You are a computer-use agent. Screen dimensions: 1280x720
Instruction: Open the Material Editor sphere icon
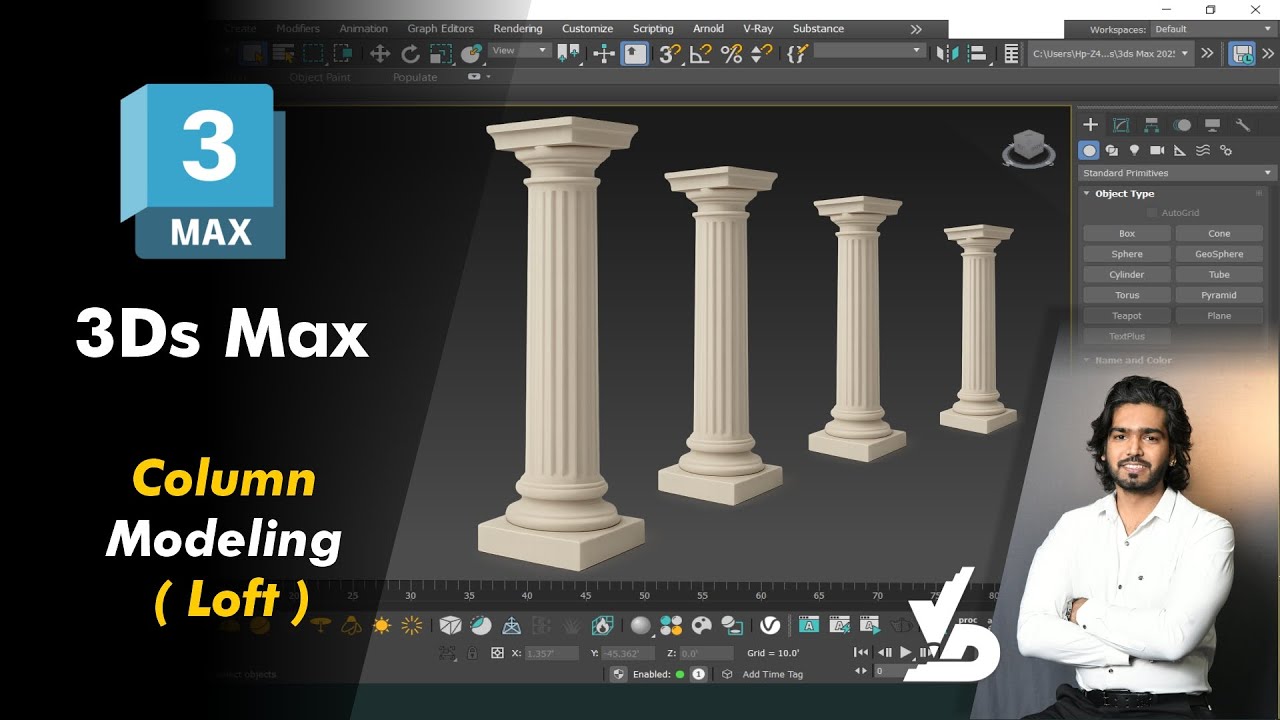(x=640, y=625)
